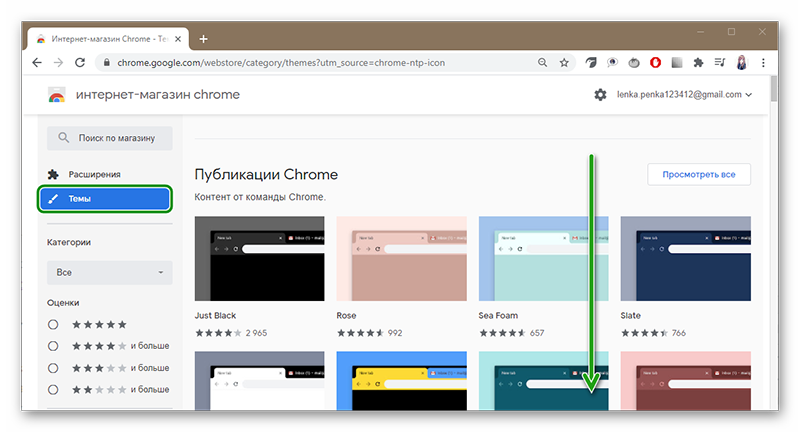Open the Just Black theme title

click(215, 316)
